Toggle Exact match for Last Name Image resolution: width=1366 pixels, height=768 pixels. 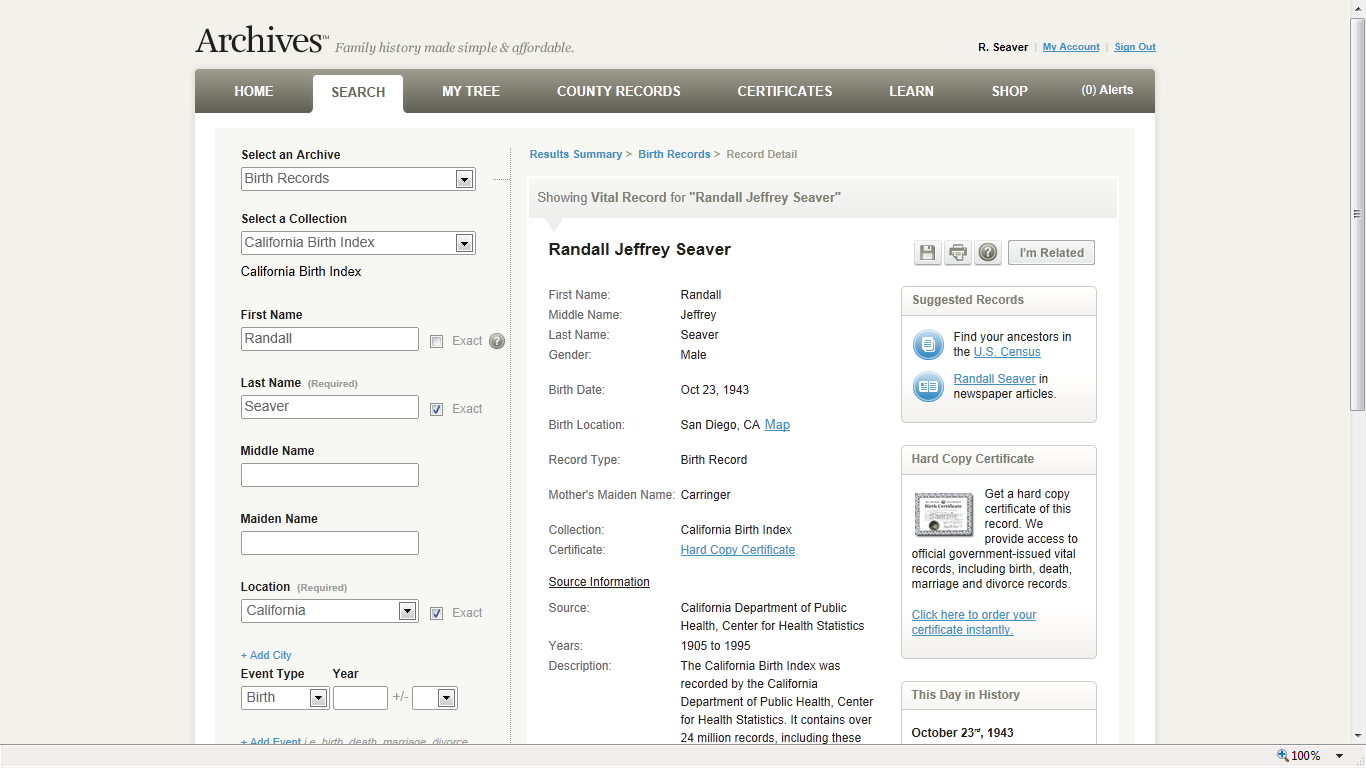436,409
